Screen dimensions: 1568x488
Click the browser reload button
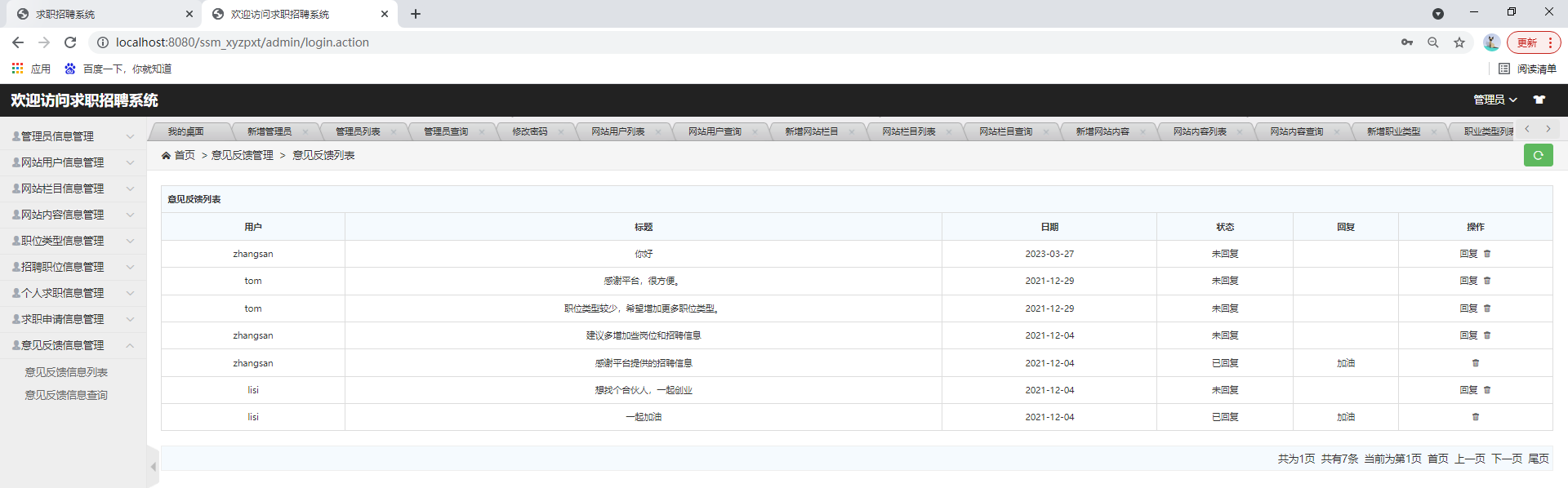(x=70, y=42)
